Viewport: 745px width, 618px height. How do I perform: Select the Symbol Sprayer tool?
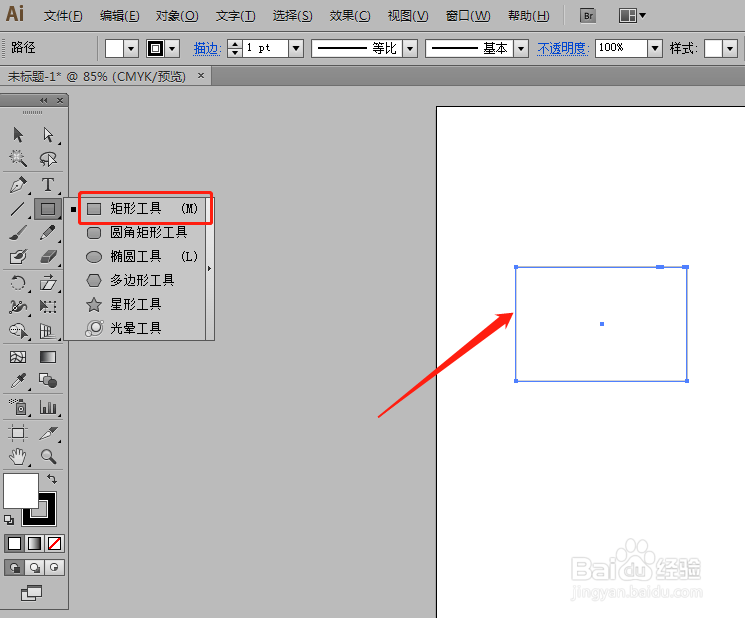pos(18,408)
